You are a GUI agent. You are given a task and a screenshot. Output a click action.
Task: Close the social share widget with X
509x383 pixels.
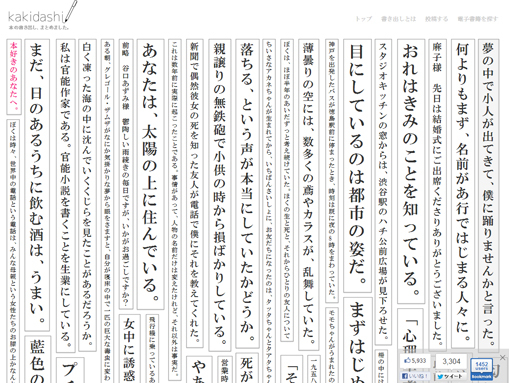pos(502,357)
